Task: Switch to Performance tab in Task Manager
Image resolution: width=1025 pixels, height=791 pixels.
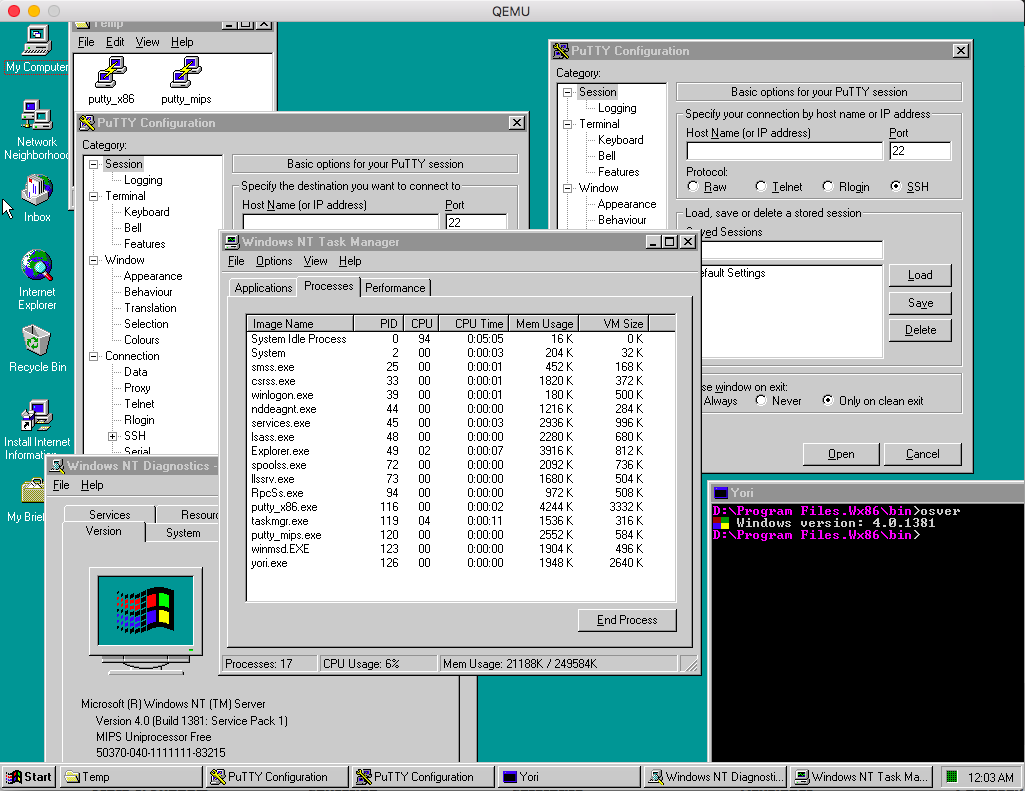Action: tap(395, 288)
